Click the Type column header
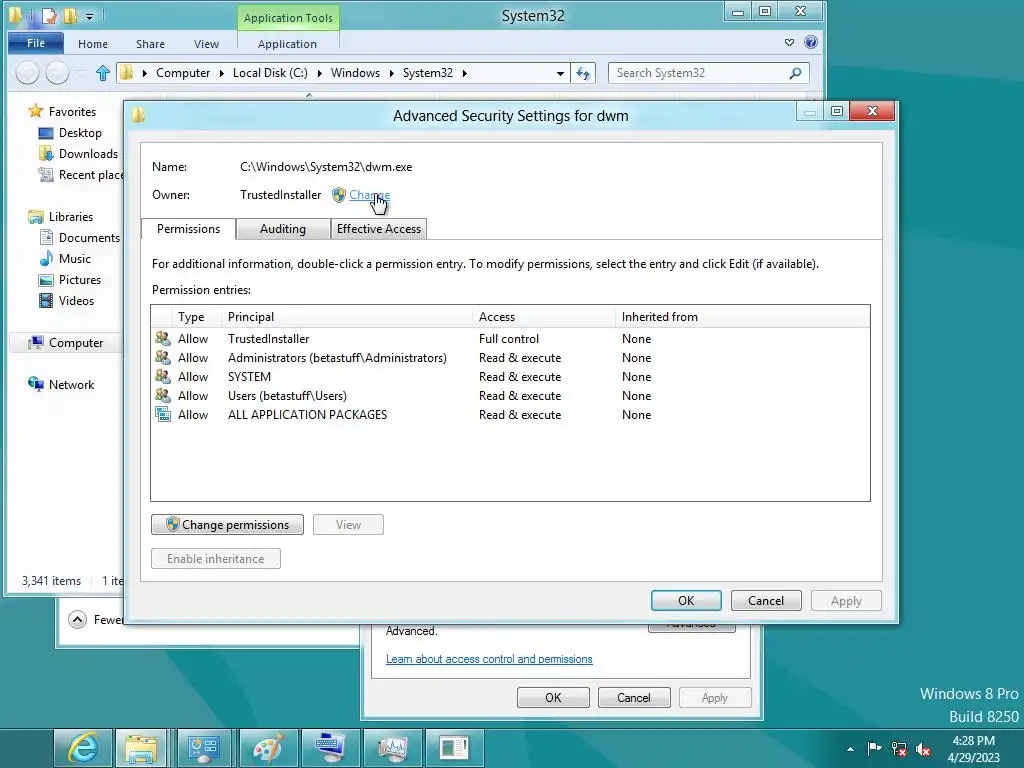 click(x=196, y=317)
